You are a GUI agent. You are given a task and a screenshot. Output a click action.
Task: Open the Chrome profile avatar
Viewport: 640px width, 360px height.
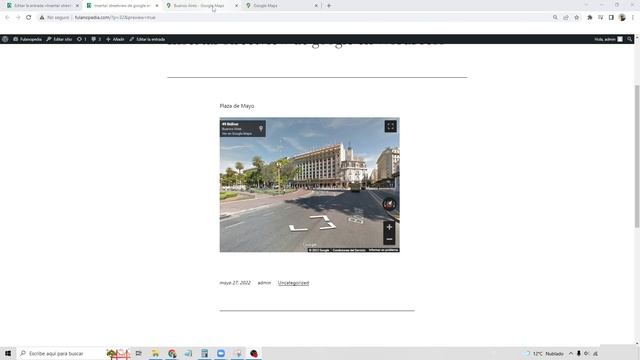pyautogui.click(x=622, y=18)
